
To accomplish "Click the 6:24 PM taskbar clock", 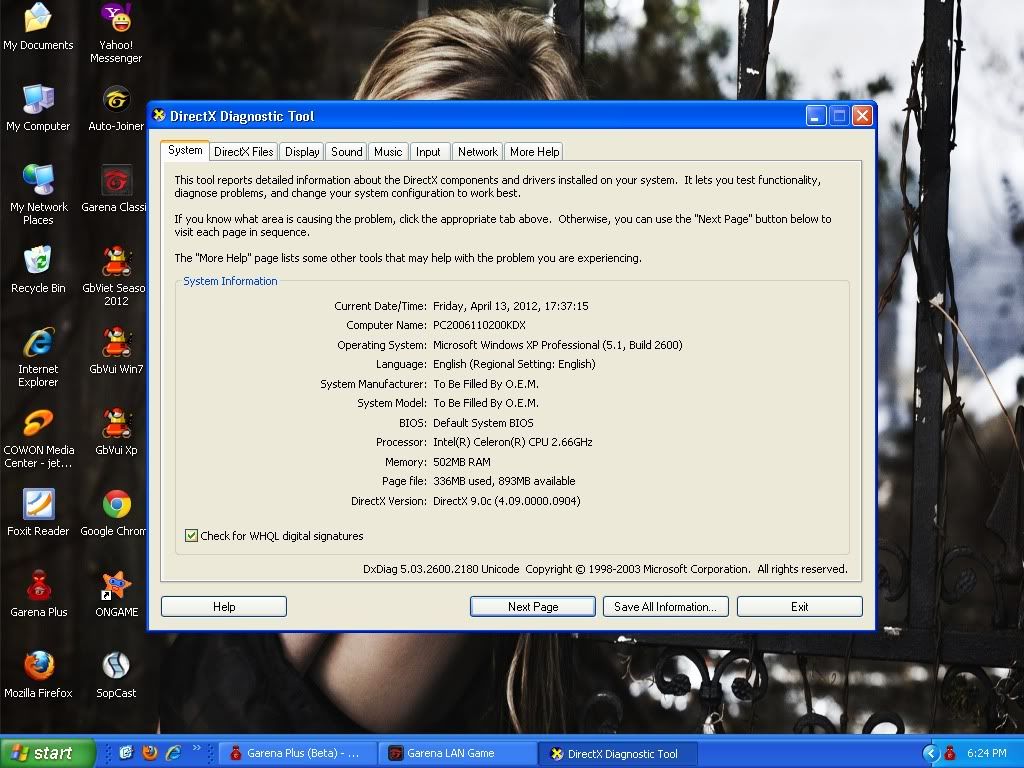I will 986,754.
